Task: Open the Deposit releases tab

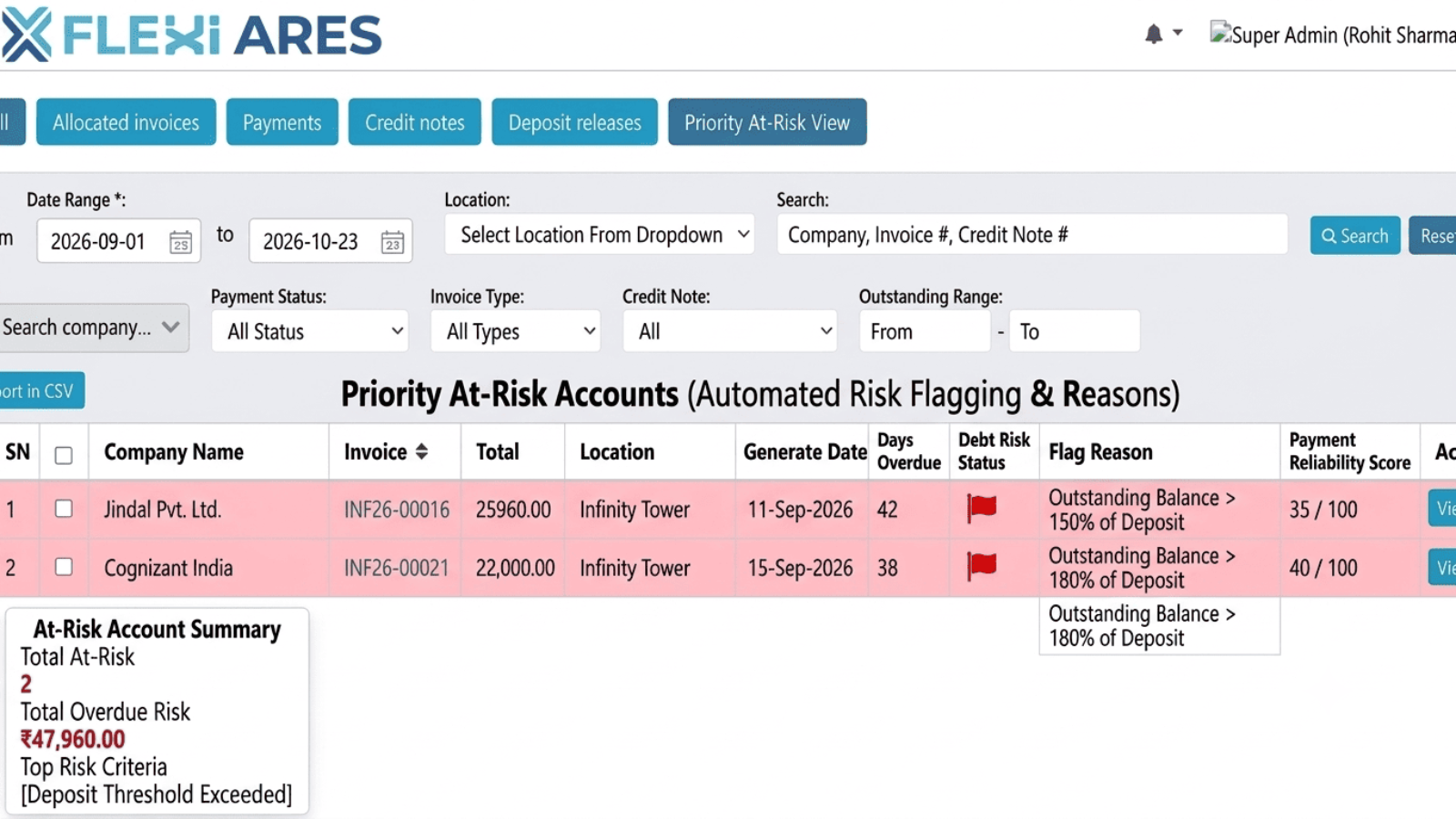Action: (x=575, y=122)
